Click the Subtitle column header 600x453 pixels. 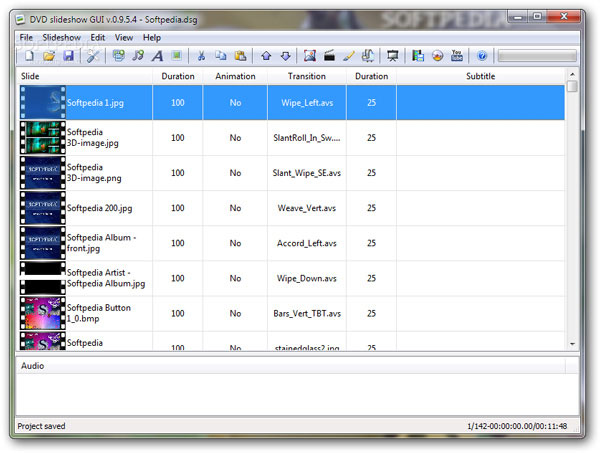pyautogui.click(x=481, y=76)
